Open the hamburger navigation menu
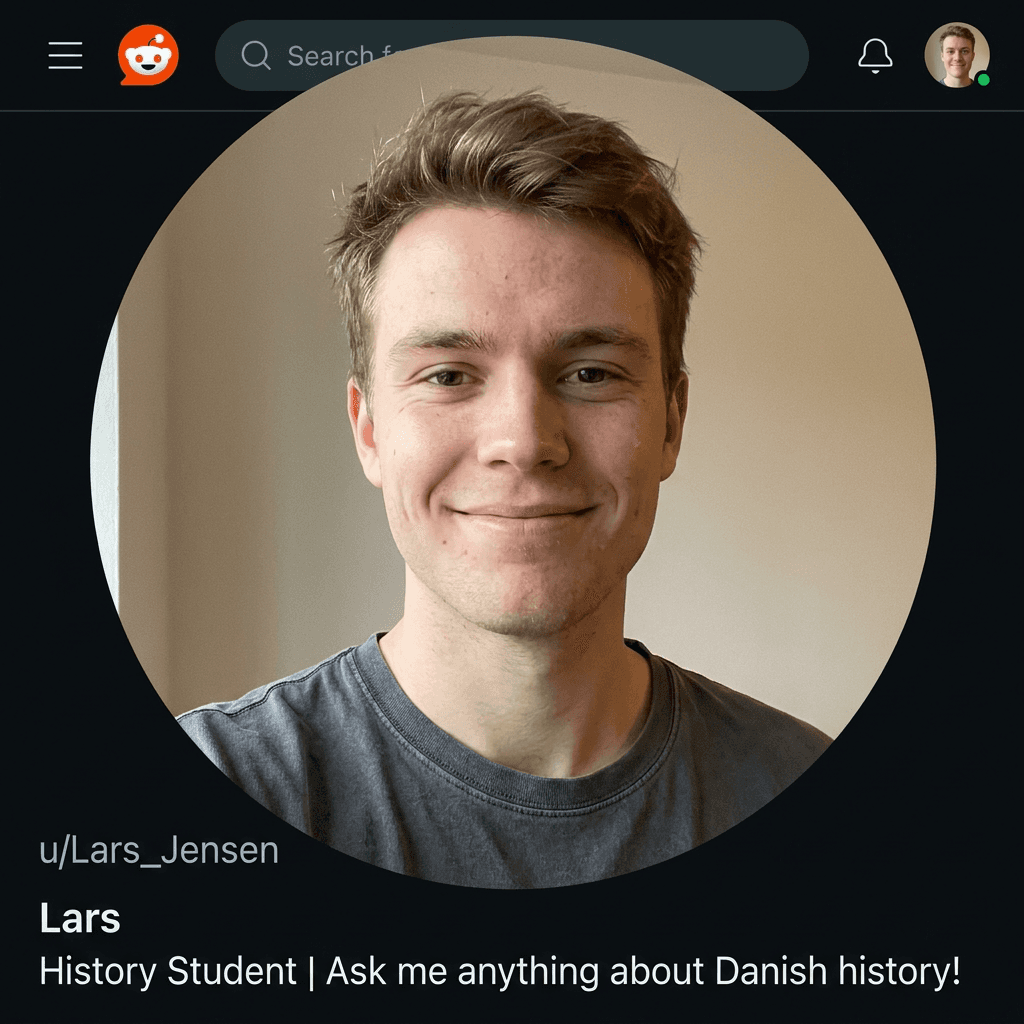The height and width of the screenshot is (1024, 1024). [65, 56]
